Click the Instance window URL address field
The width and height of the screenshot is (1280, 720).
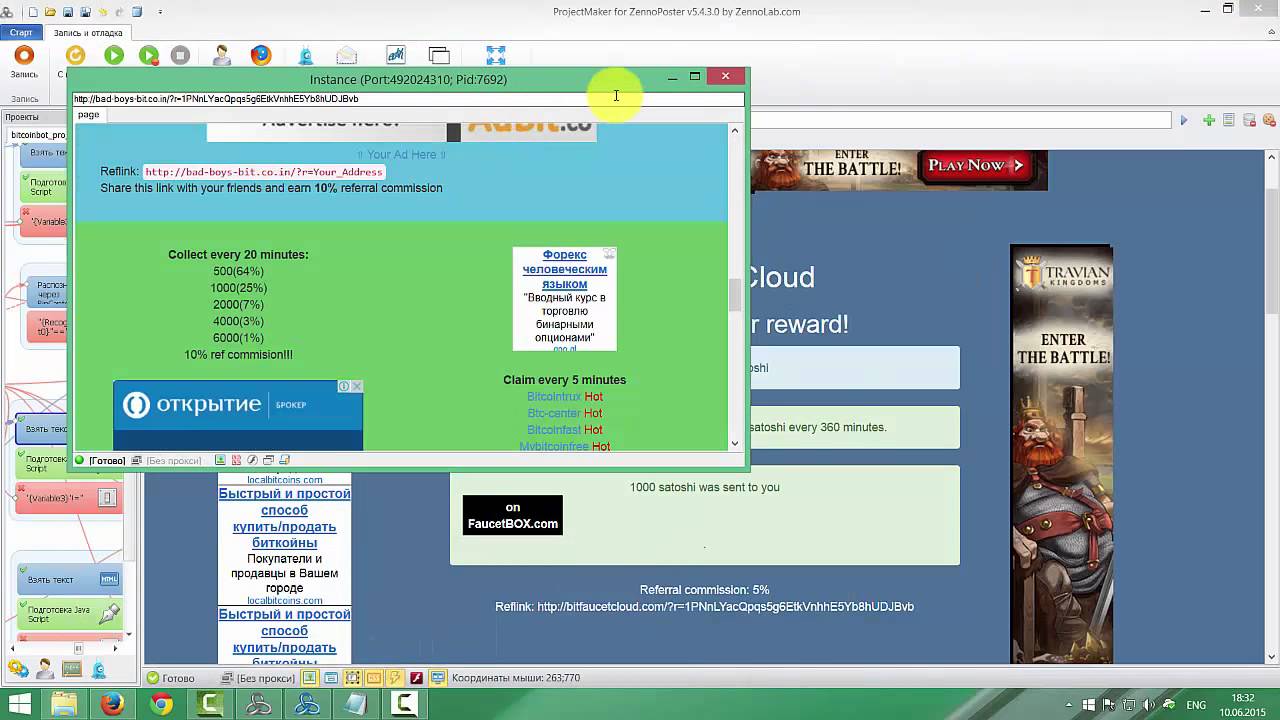pyautogui.click(x=408, y=99)
